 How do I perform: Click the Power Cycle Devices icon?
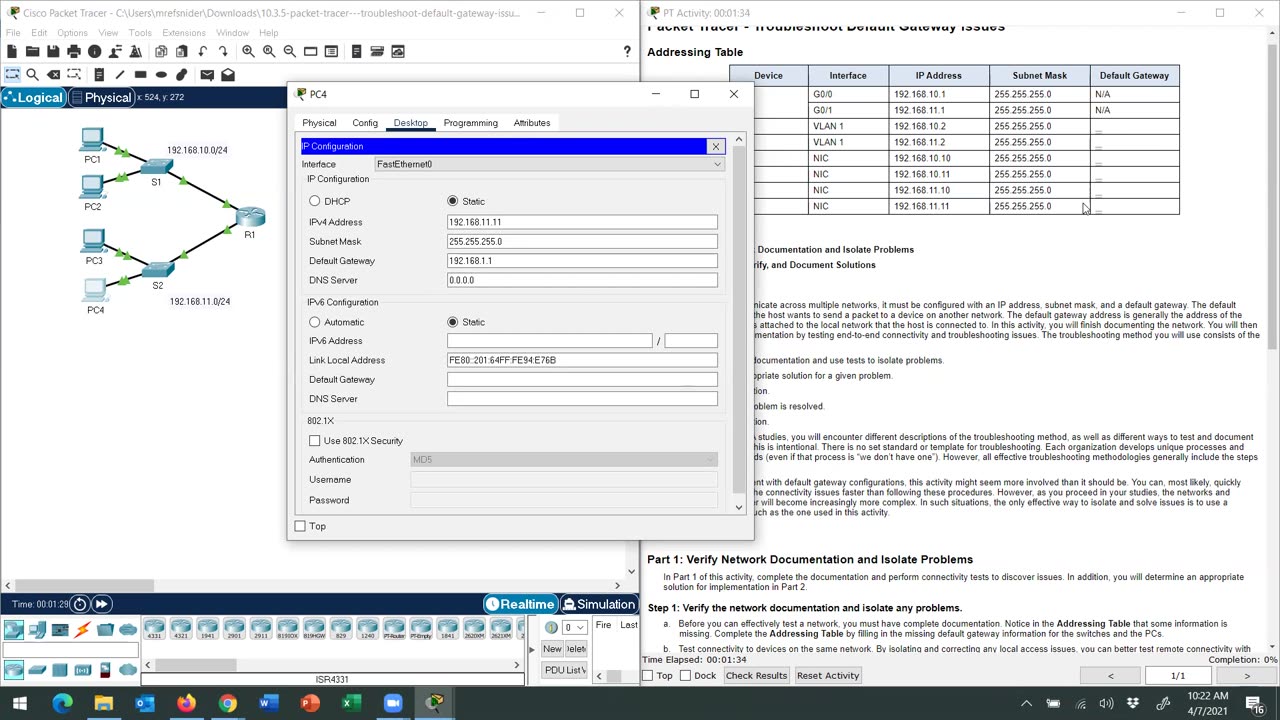[x=80, y=604]
